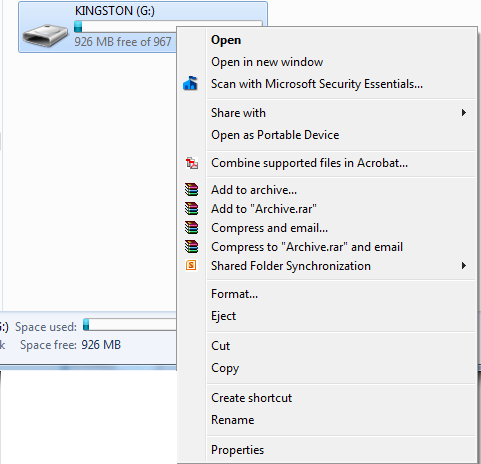Click the KINGSTON (G:) drive icon
This screenshot has width=481, height=464.
45,35
